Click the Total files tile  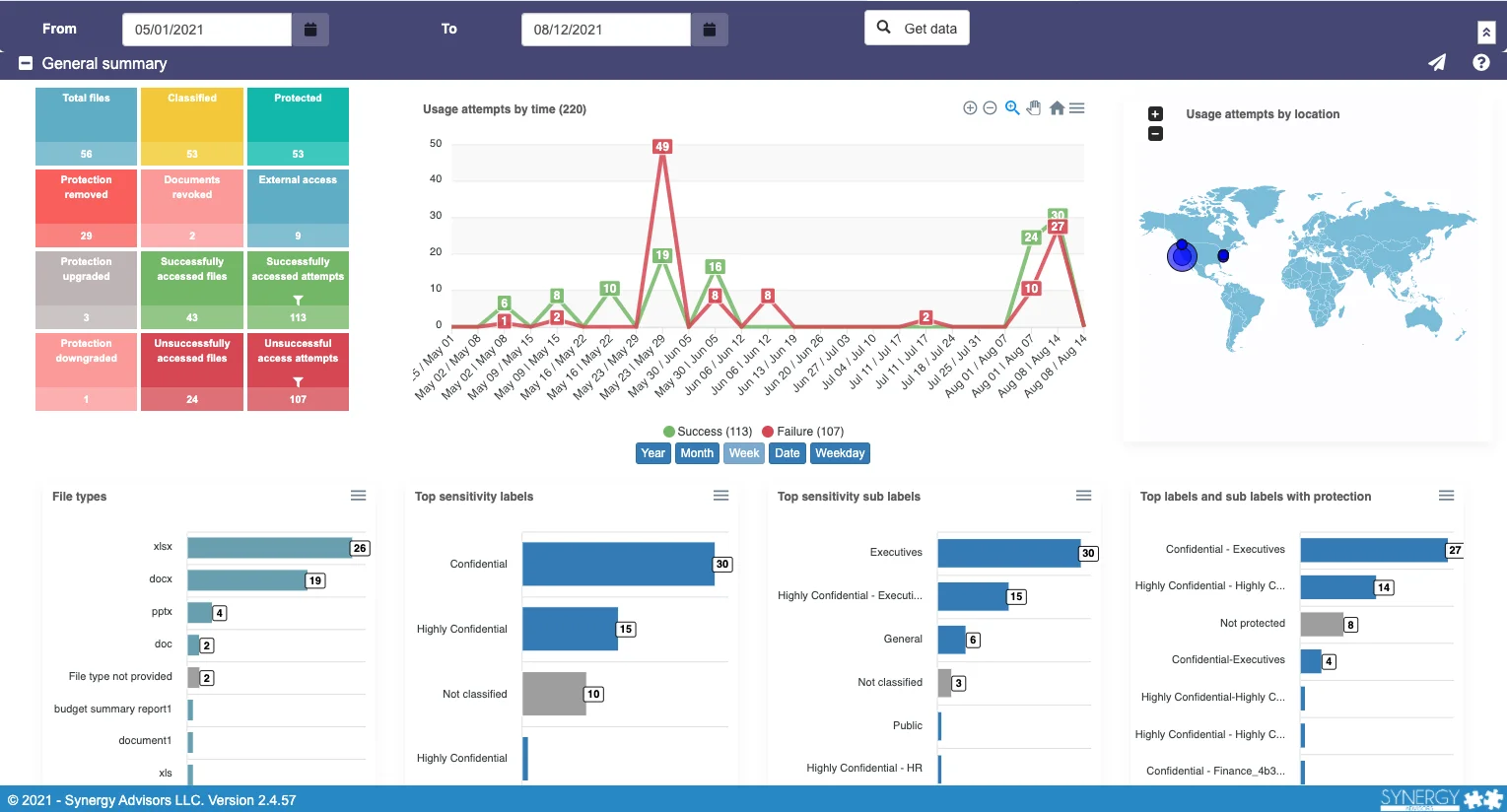(87, 126)
